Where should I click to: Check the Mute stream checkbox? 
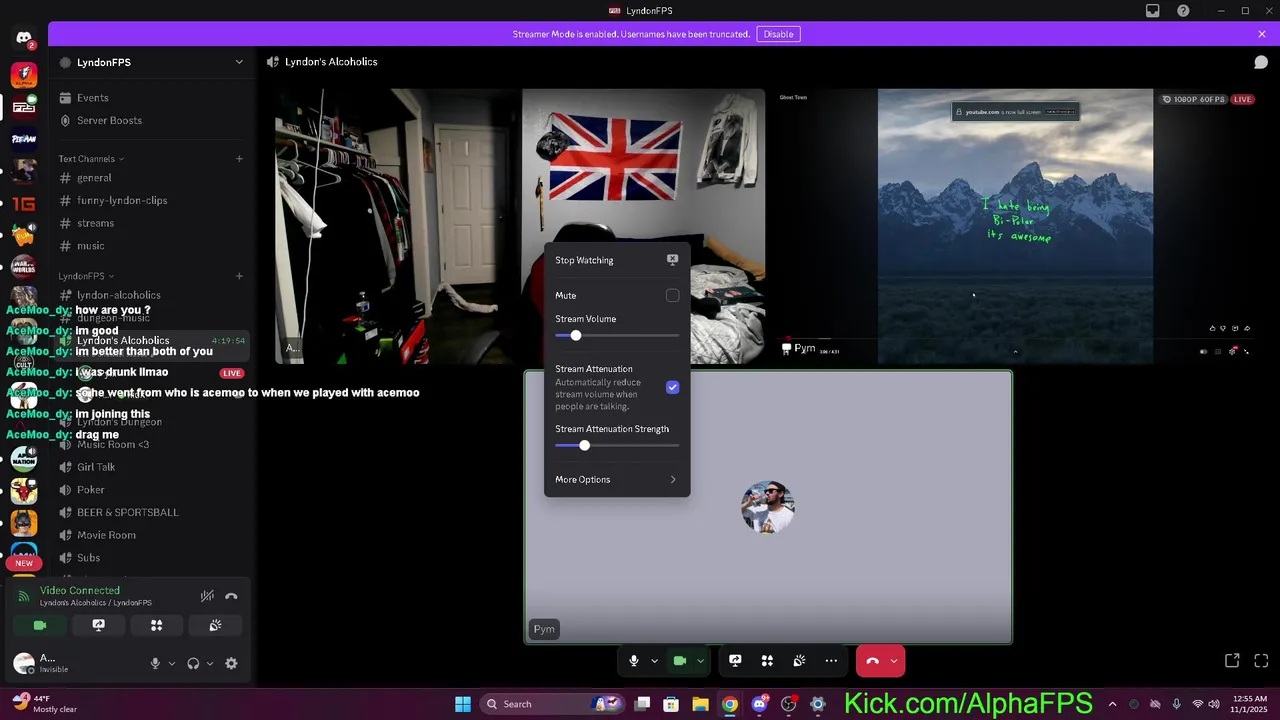coord(672,296)
